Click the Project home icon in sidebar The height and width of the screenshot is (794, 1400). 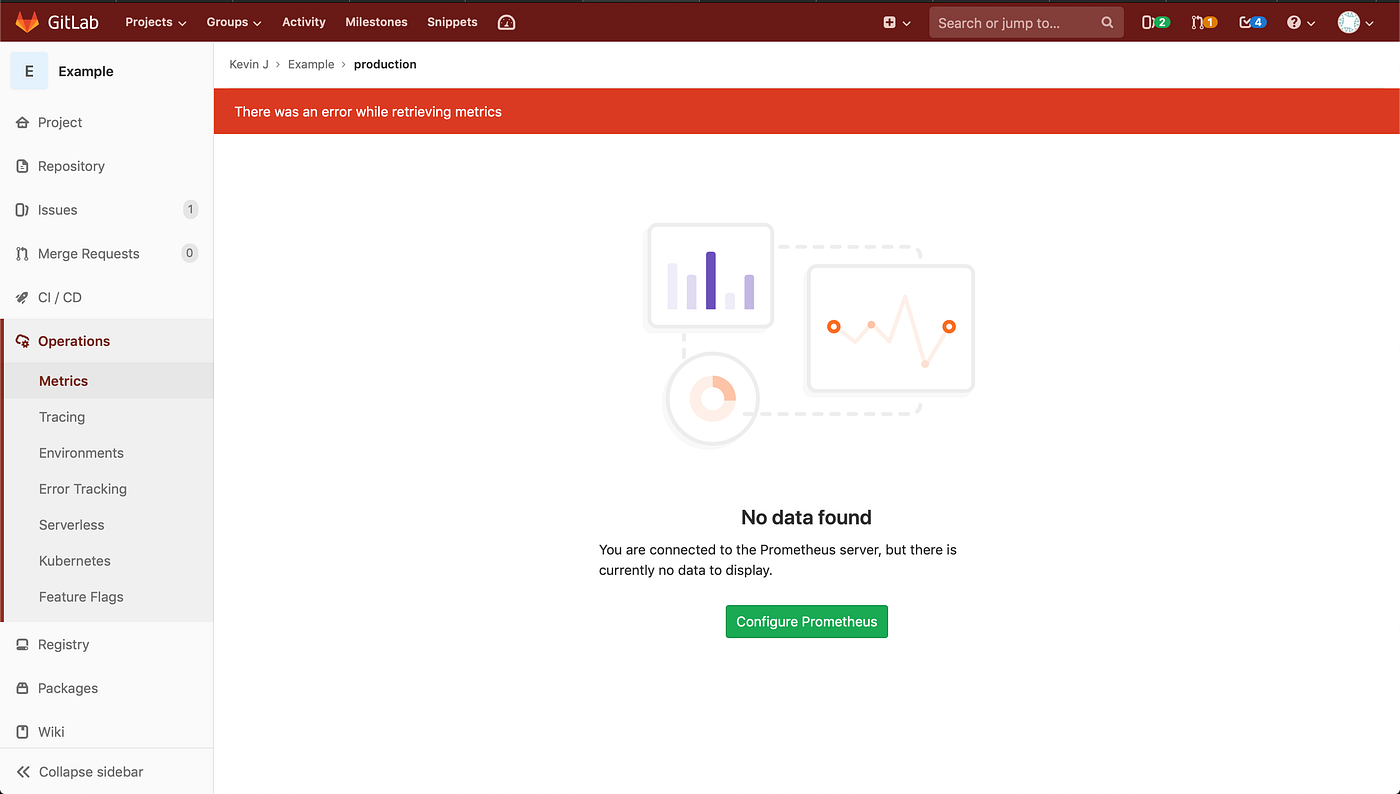(x=22, y=122)
